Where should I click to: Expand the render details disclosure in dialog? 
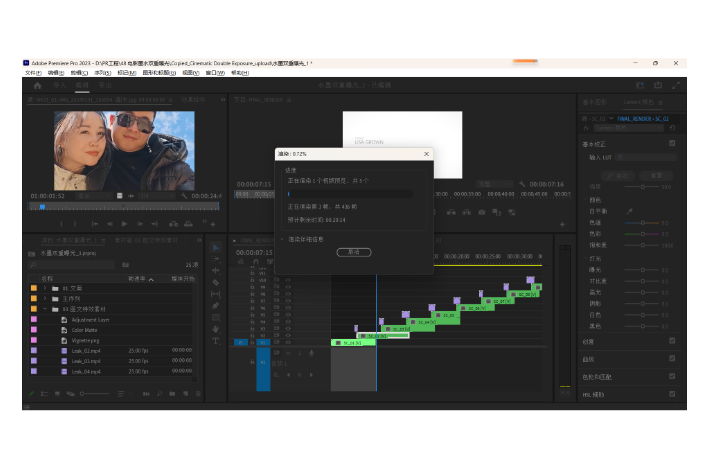coord(283,239)
